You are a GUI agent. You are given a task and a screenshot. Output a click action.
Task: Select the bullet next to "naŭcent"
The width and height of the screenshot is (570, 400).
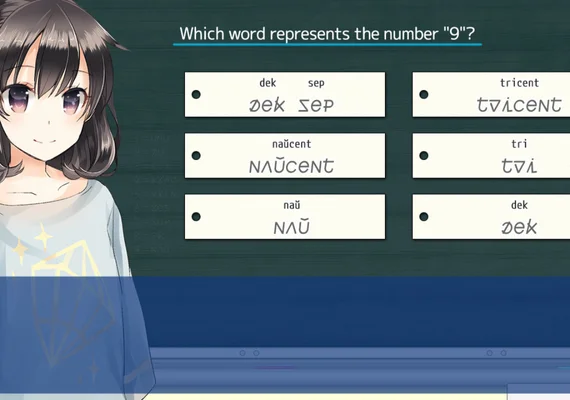196,156
